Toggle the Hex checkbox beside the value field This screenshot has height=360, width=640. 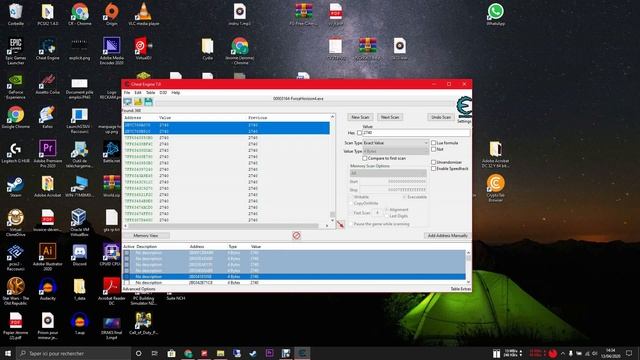coord(359,133)
